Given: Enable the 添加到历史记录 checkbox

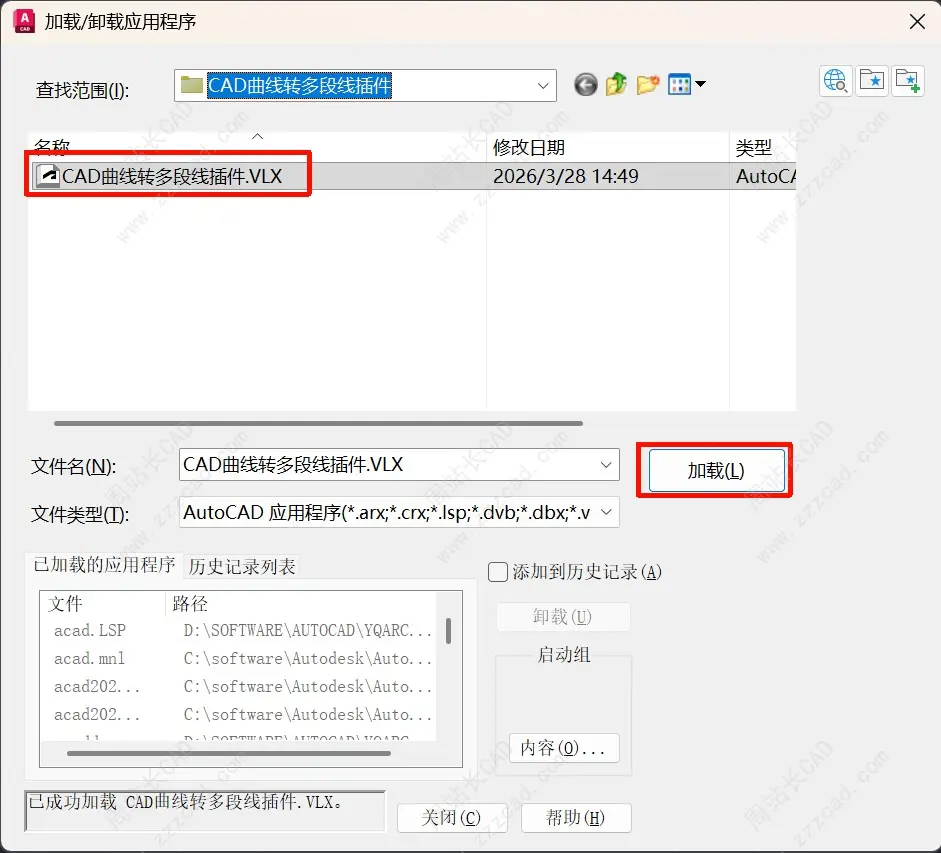Looking at the screenshot, I should pos(497,570).
